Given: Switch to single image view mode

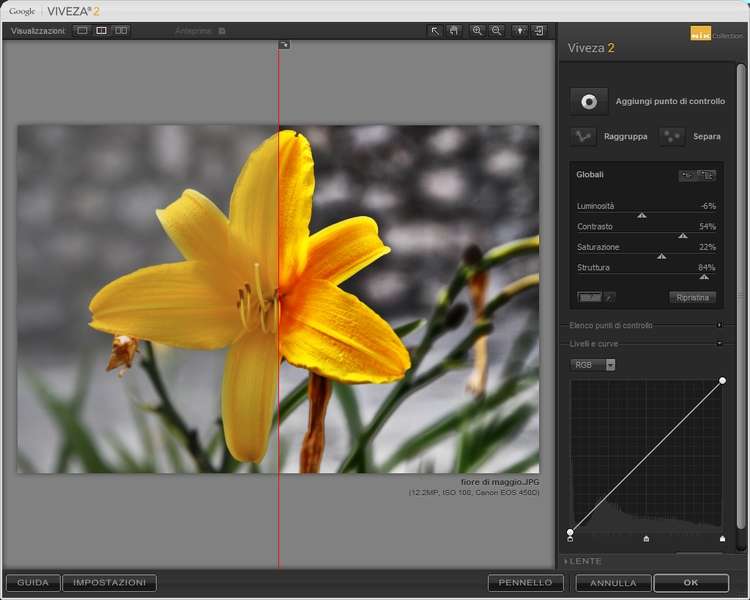Looking at the screenshot, I should (x=82, y=31).
